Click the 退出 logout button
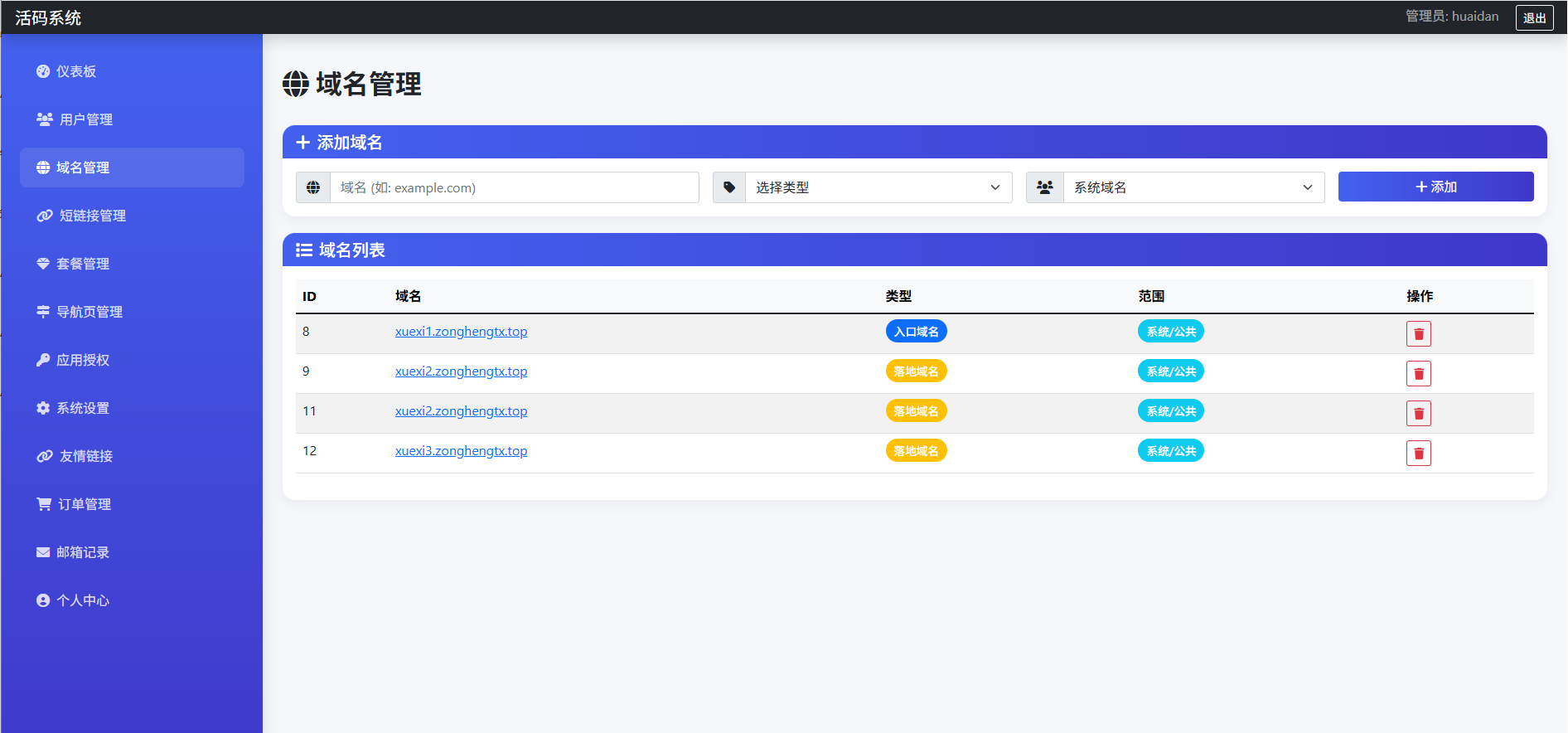The width and height of the screenshot is (1568, 733). coord(1534,17)
